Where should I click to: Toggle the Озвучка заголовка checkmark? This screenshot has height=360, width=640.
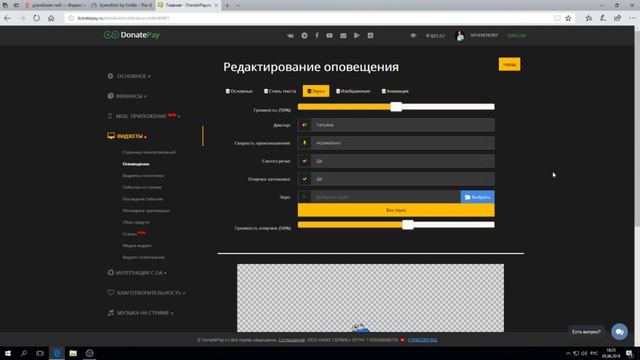coord(304,179)
